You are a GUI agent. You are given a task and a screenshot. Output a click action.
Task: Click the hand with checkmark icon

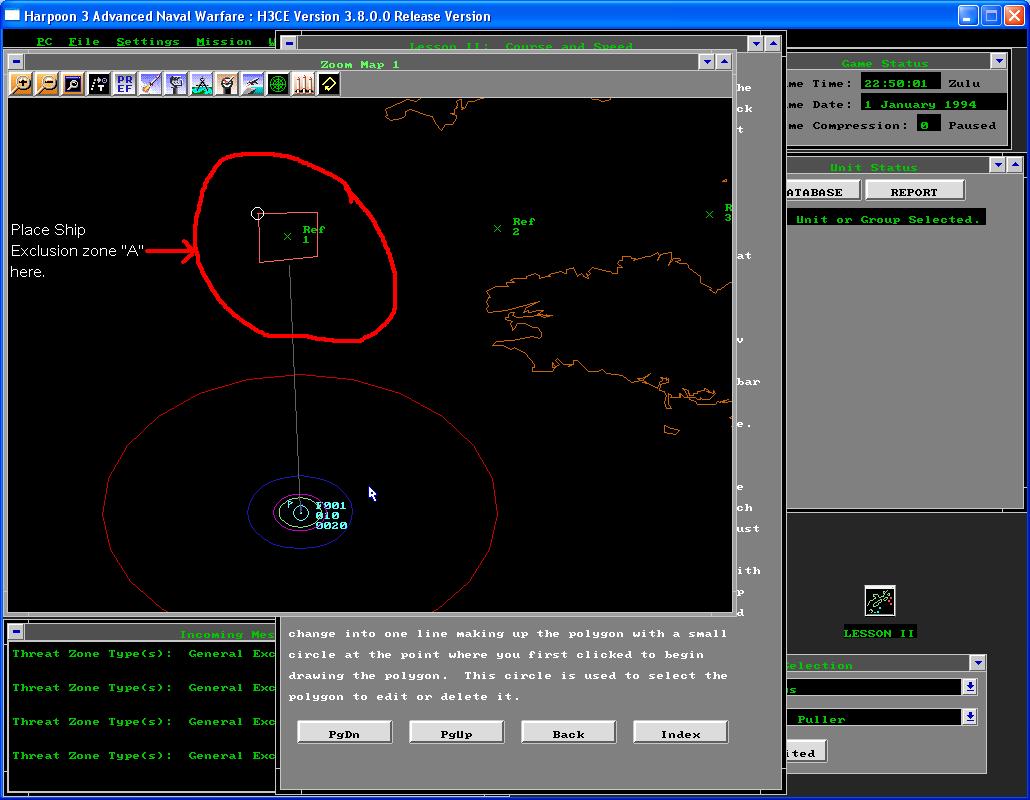coord(227,84)
